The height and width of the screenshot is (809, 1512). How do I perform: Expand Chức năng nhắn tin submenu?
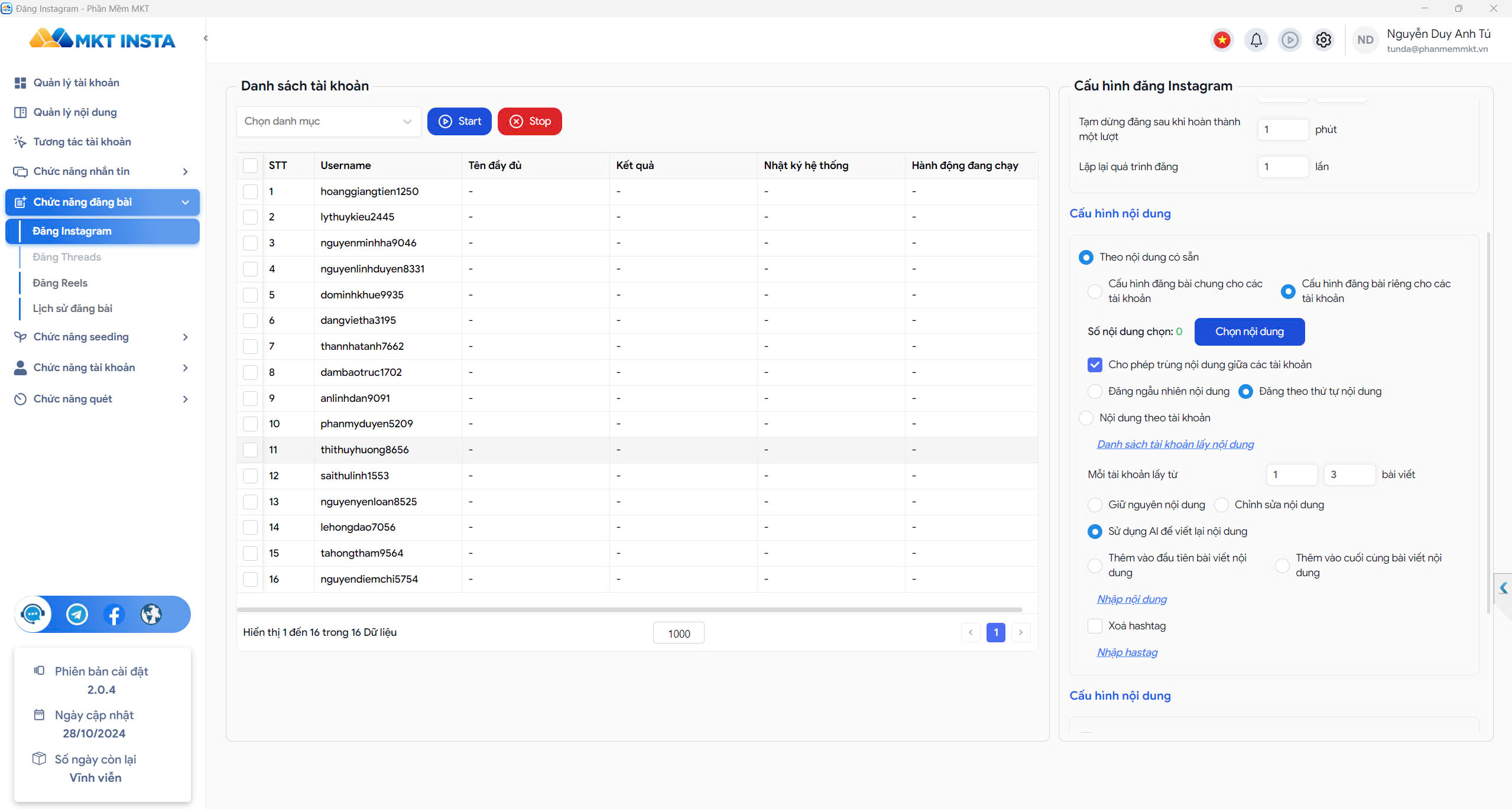click(185, 171)
